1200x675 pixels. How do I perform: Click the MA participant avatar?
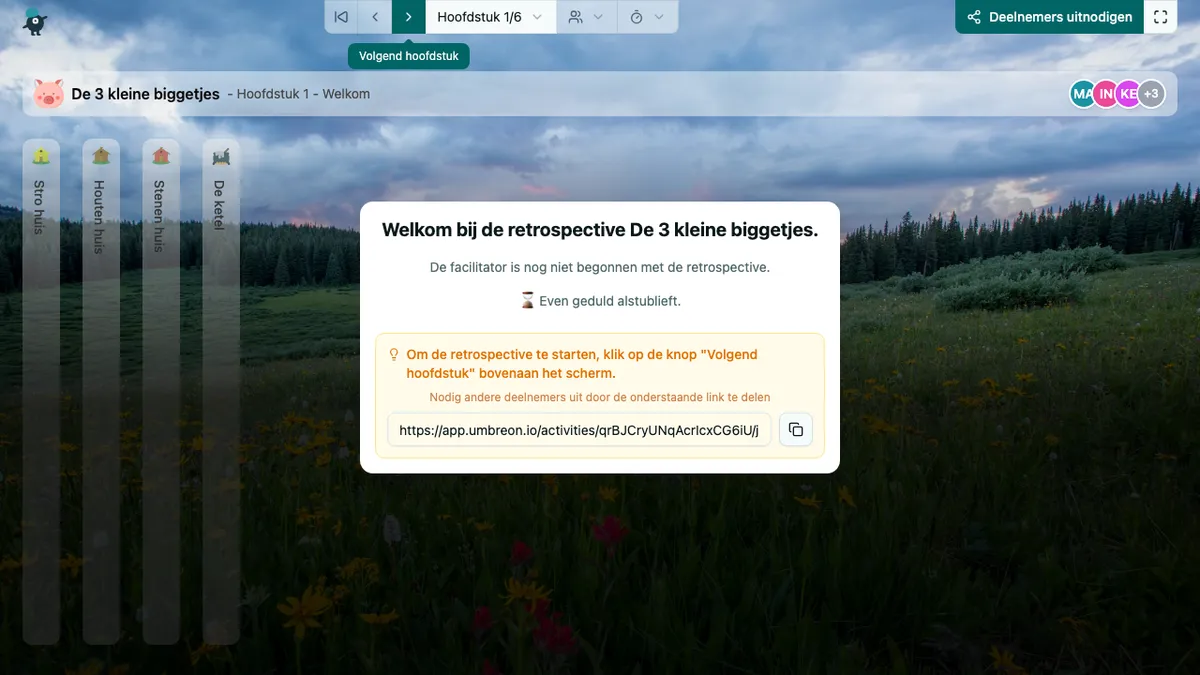(1082, 93)
